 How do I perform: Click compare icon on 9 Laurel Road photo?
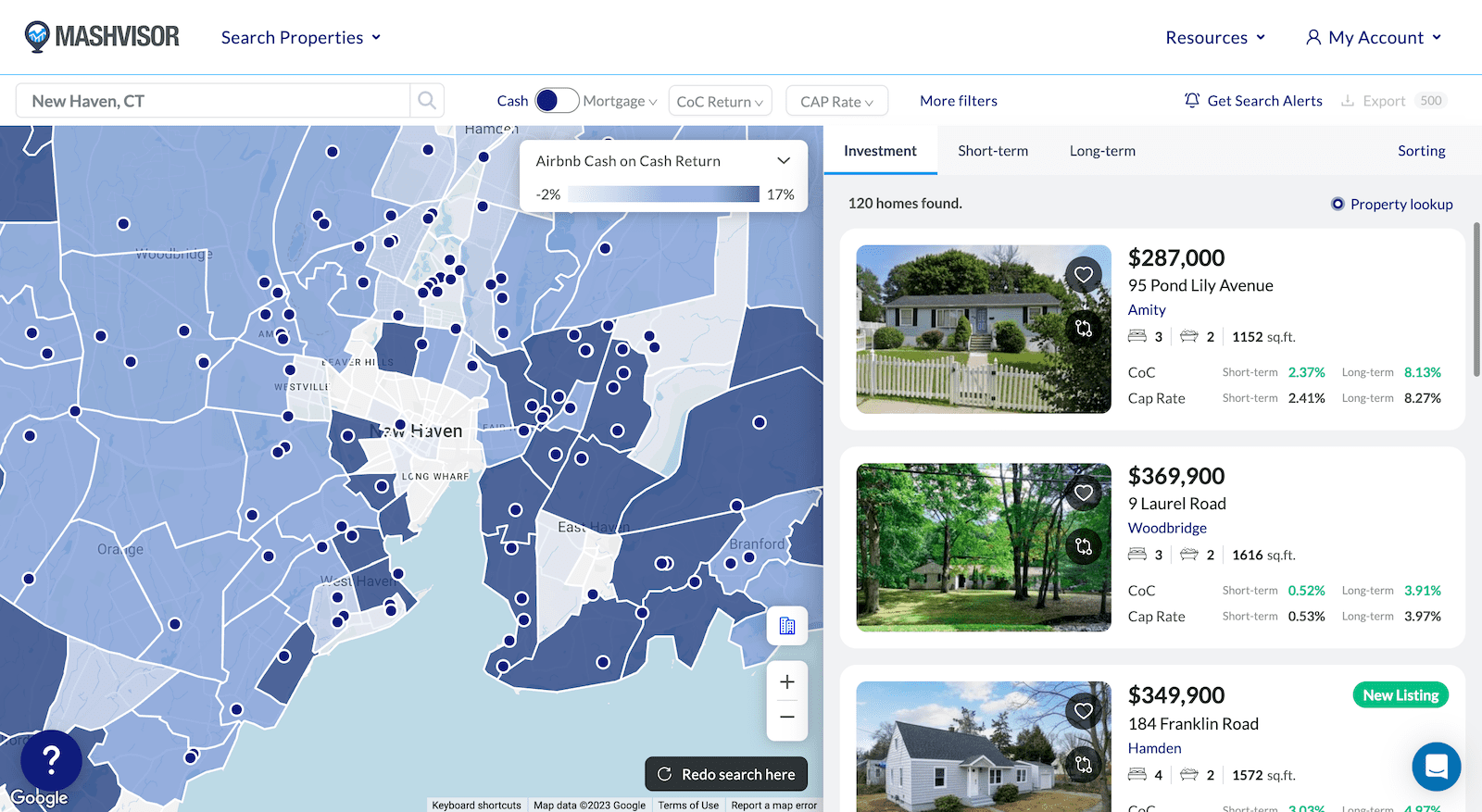[1083, 546]
